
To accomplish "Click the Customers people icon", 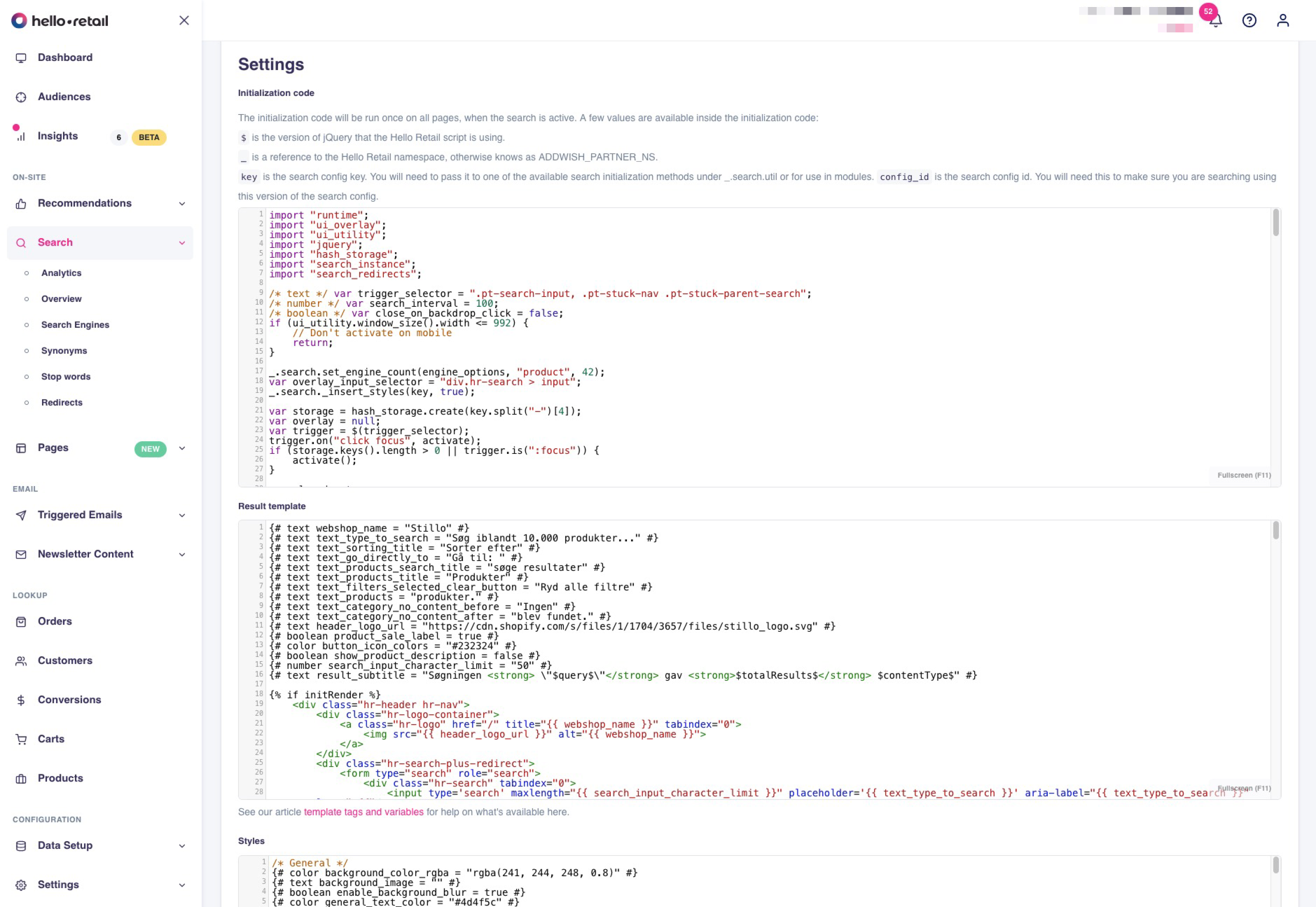I will 21,661.
